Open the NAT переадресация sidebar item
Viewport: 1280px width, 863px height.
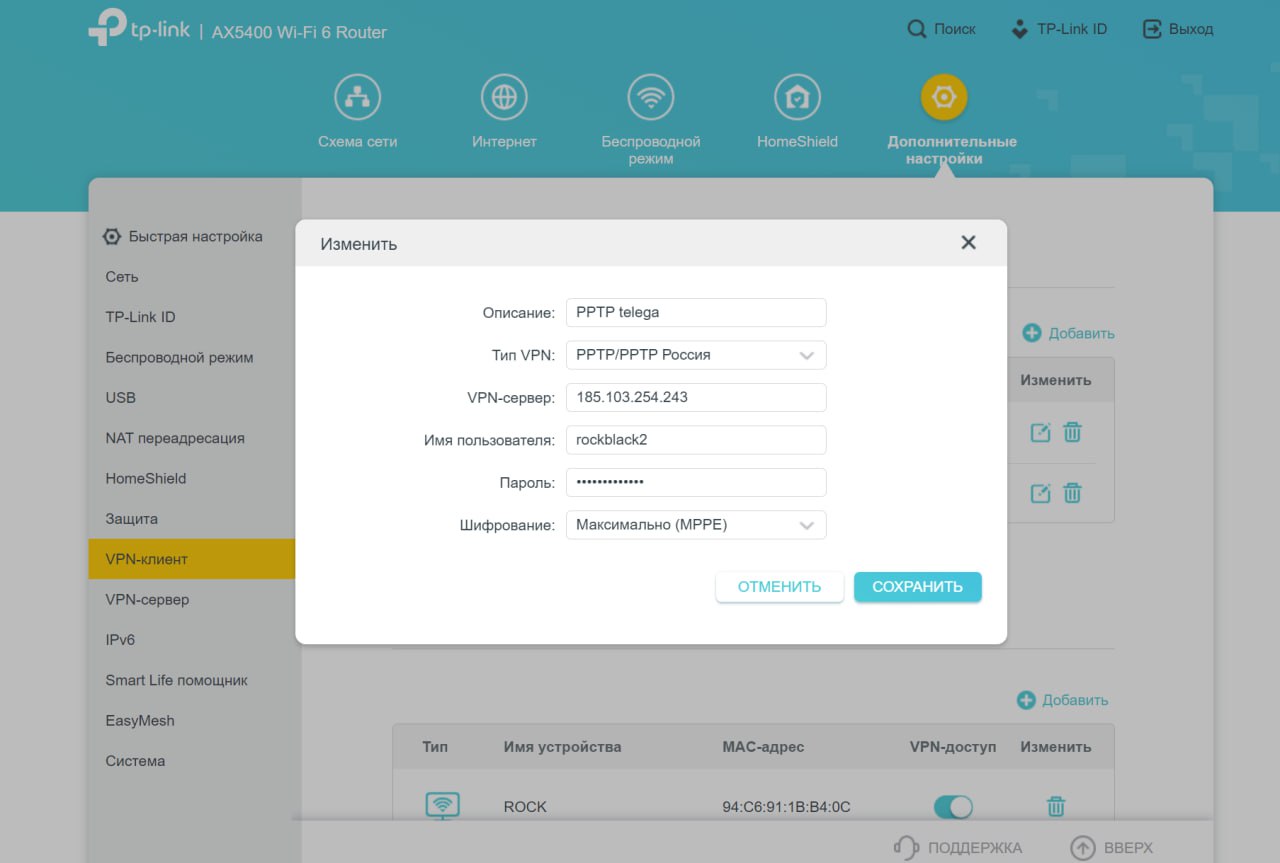[x=175, y=438]
